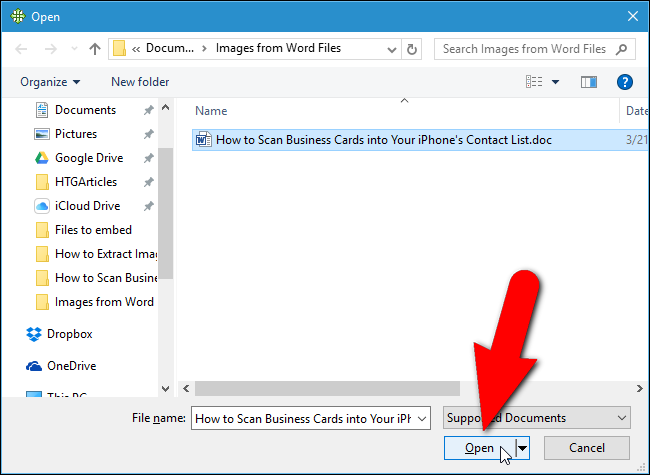Click the folder icon in address bar
The image size is (650, 475).
[x=119, y=48]
